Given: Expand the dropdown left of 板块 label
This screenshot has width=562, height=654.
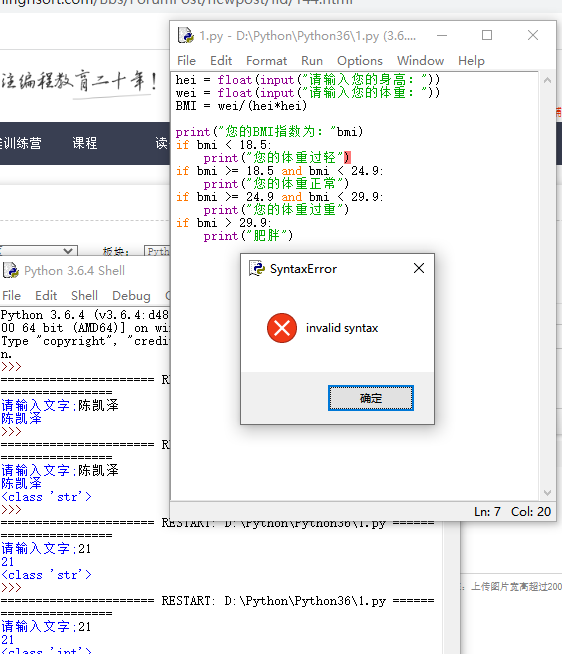Looking at the screenshot, I should click(x=39, y=251).
